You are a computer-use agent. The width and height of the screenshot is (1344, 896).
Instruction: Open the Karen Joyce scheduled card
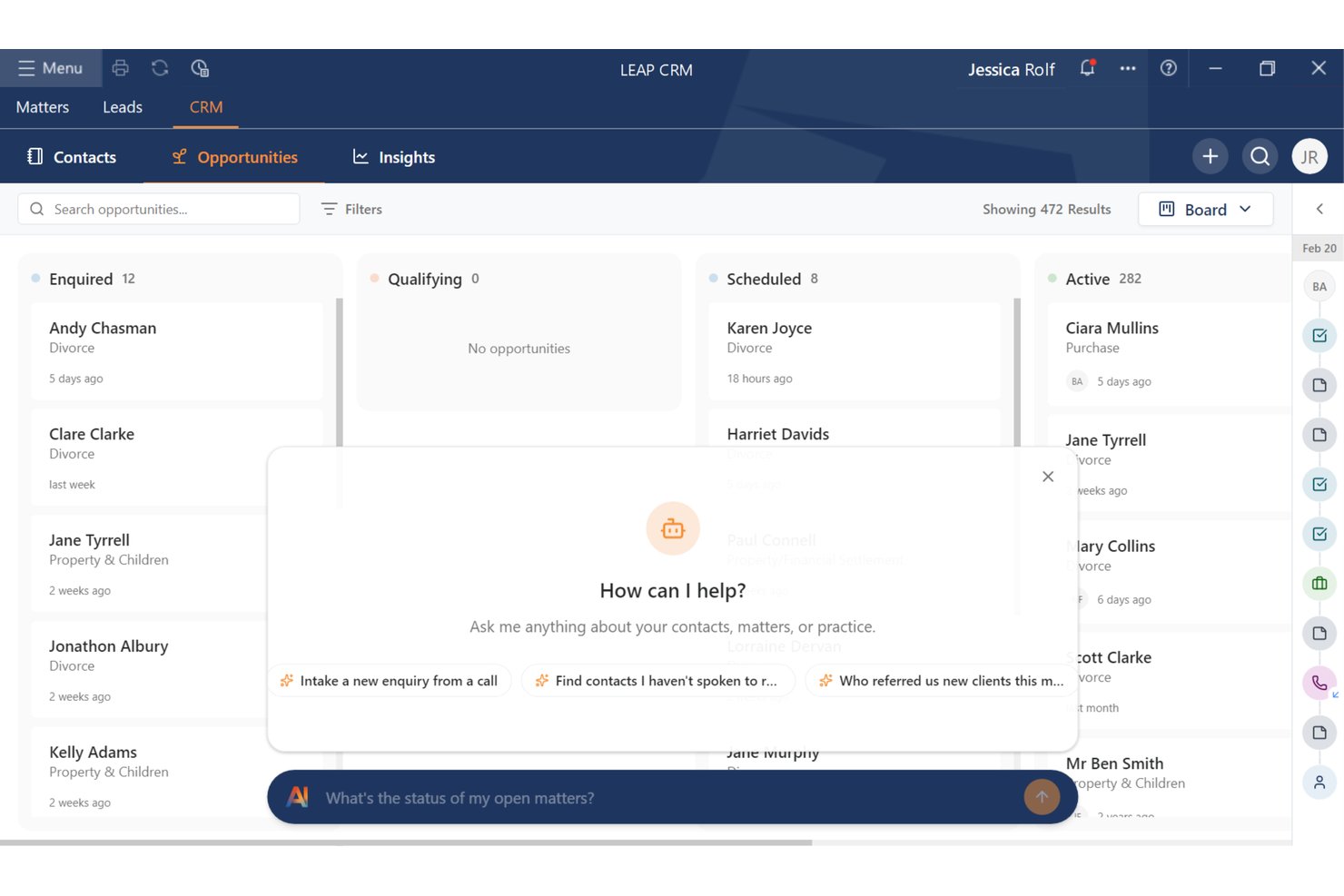point(855,351)
